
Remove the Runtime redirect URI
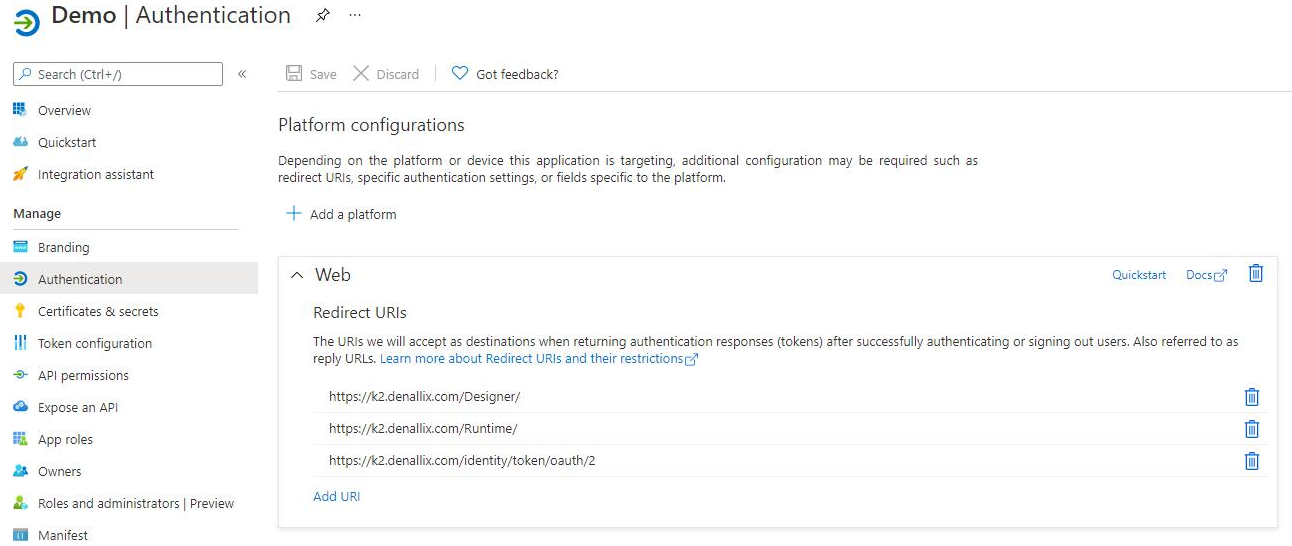coord(1251,429)
